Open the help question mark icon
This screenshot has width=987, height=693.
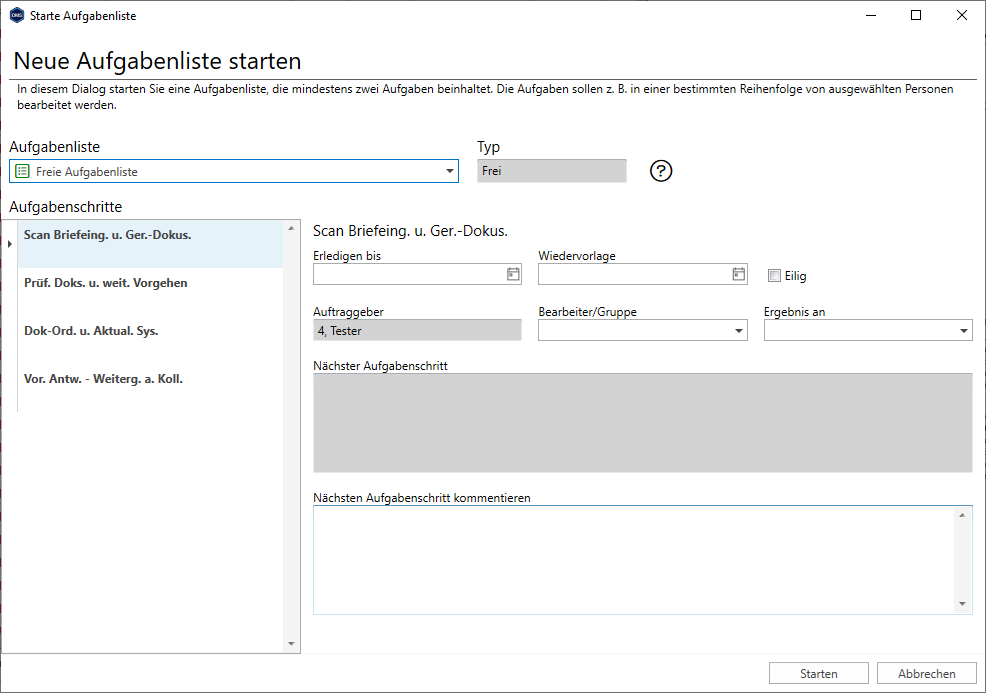point(660,171)
